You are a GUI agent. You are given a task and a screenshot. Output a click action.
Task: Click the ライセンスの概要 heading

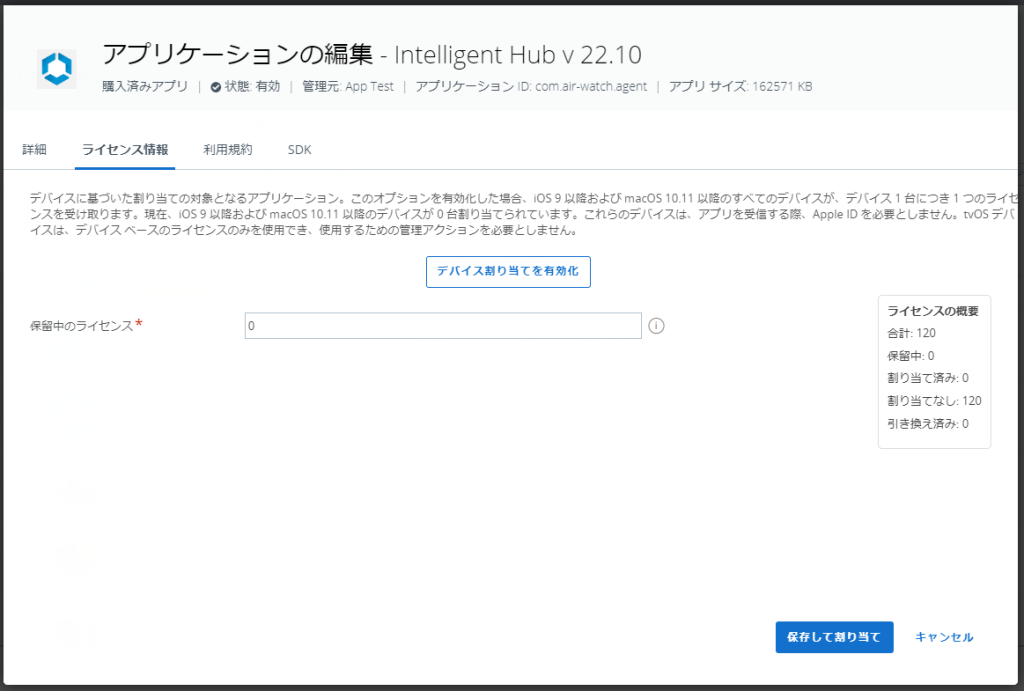[x=933, y=311]
